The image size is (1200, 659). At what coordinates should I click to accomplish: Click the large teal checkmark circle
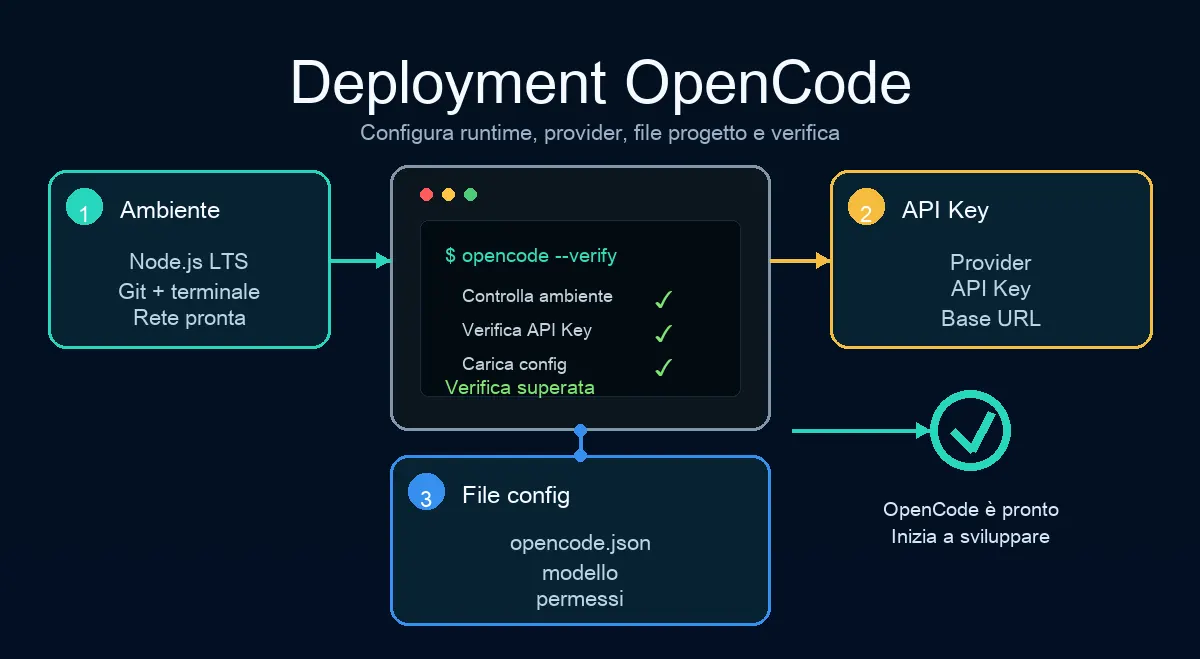pos(970,431)
